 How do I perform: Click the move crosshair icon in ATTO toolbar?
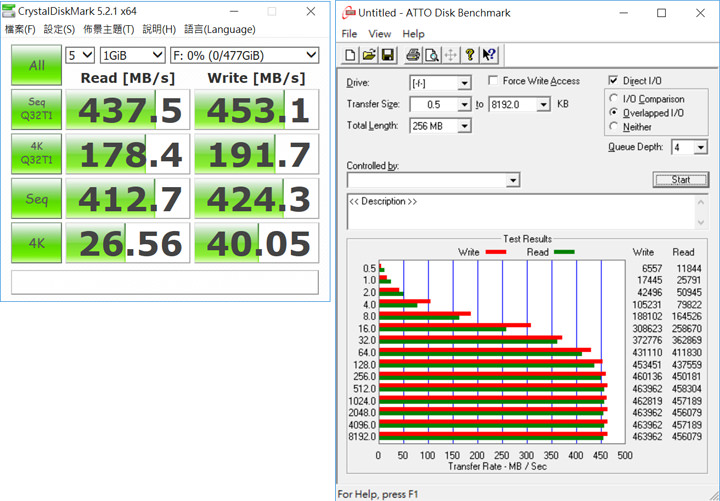(x=450, y=55)
